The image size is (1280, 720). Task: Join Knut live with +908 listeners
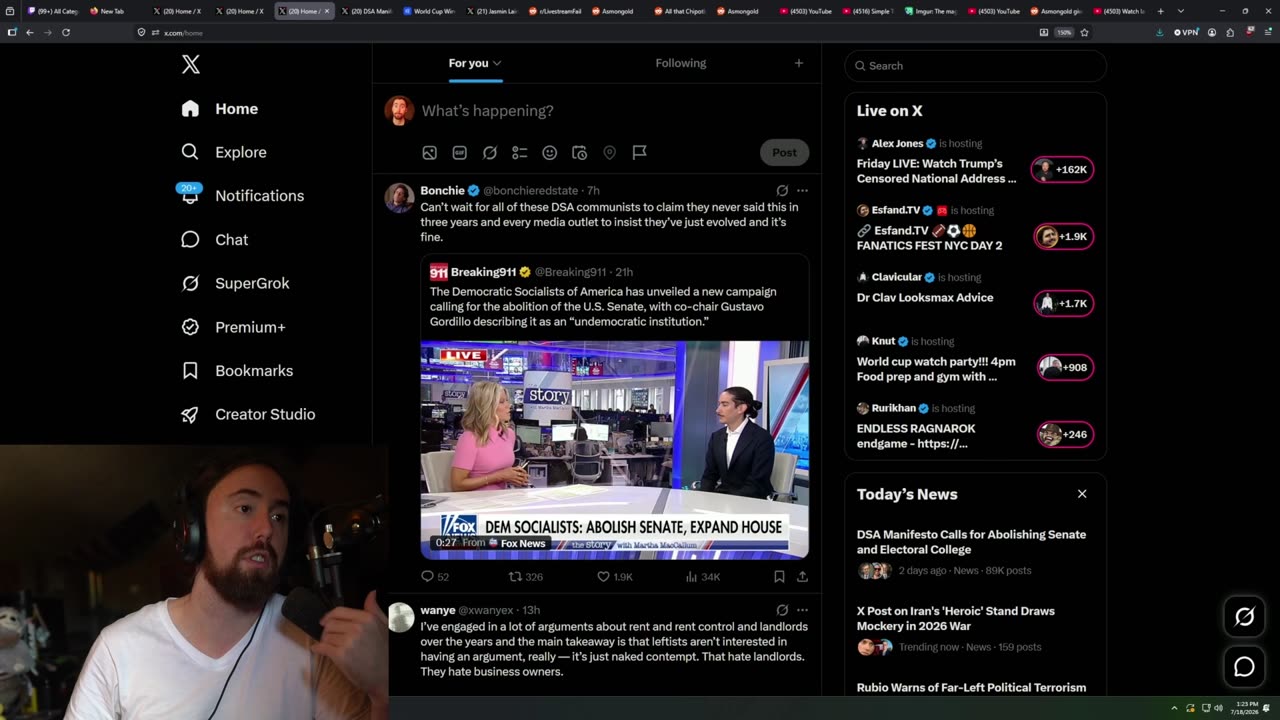click(1063, 367)
